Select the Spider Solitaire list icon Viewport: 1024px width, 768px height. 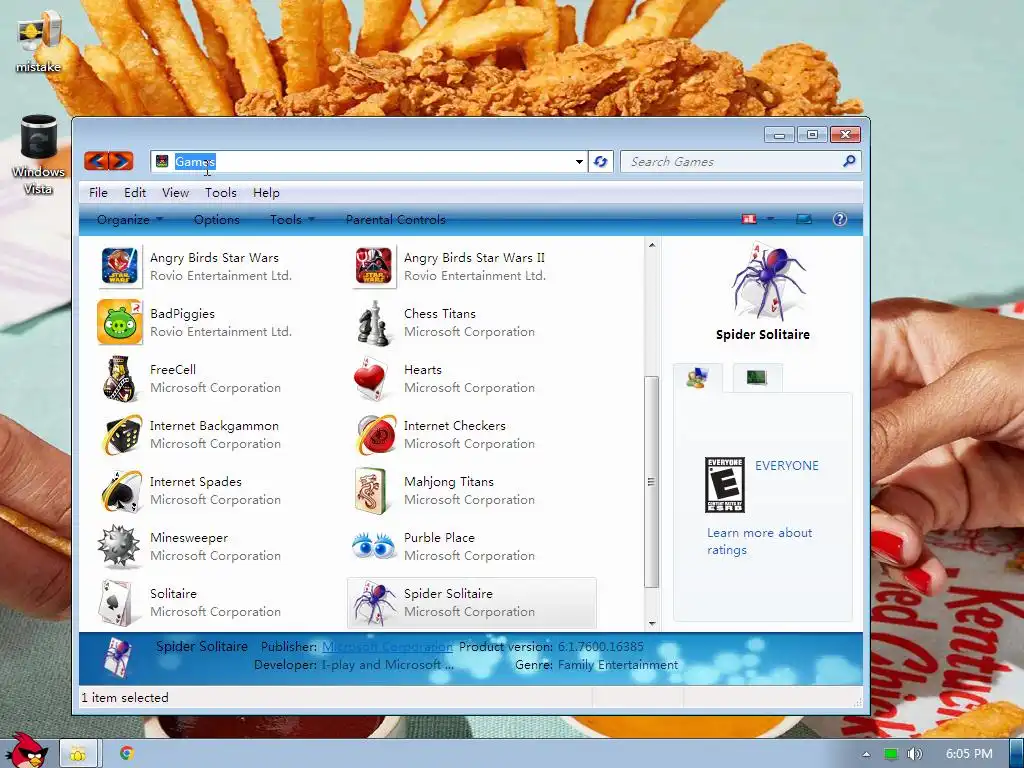[x=374, y=602]
